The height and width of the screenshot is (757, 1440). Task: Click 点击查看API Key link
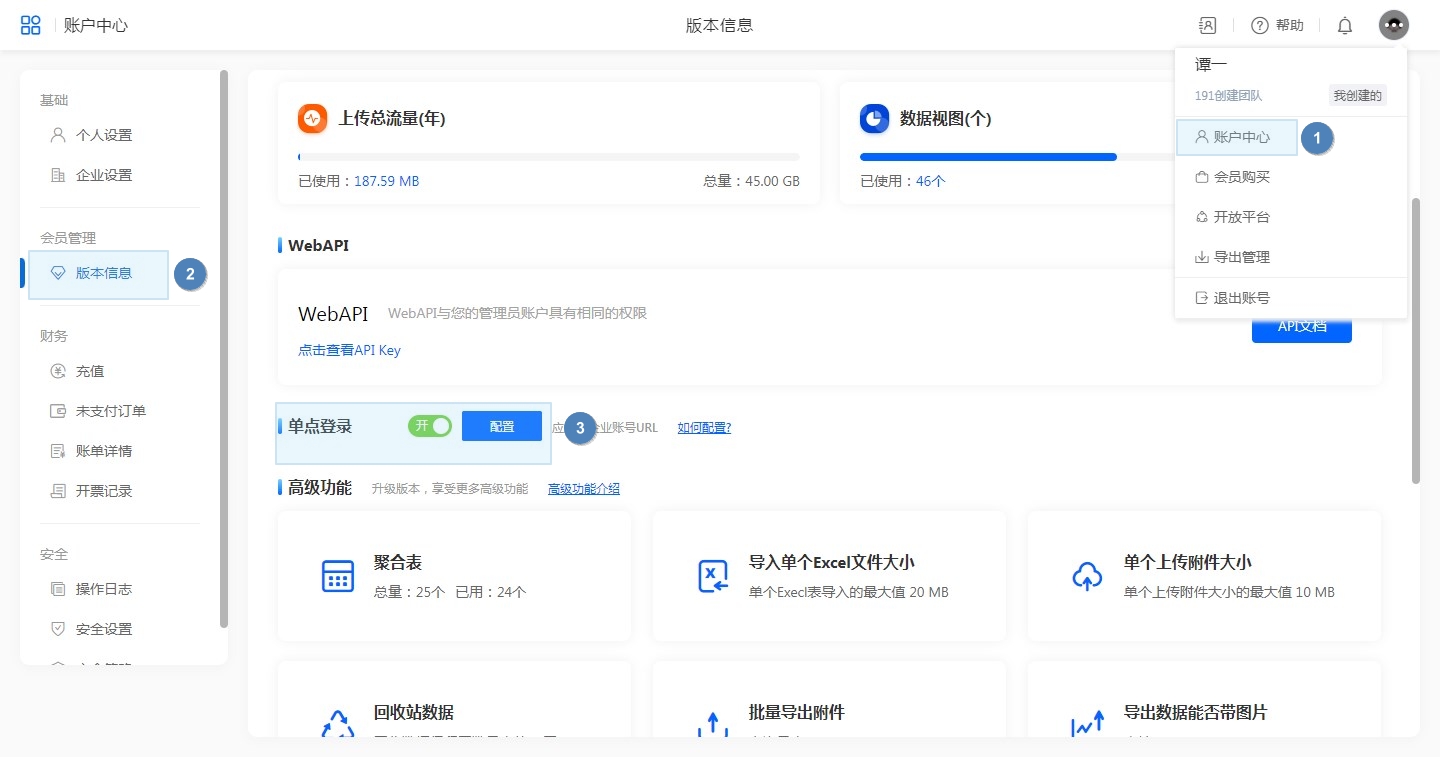[x=349, y=351]
